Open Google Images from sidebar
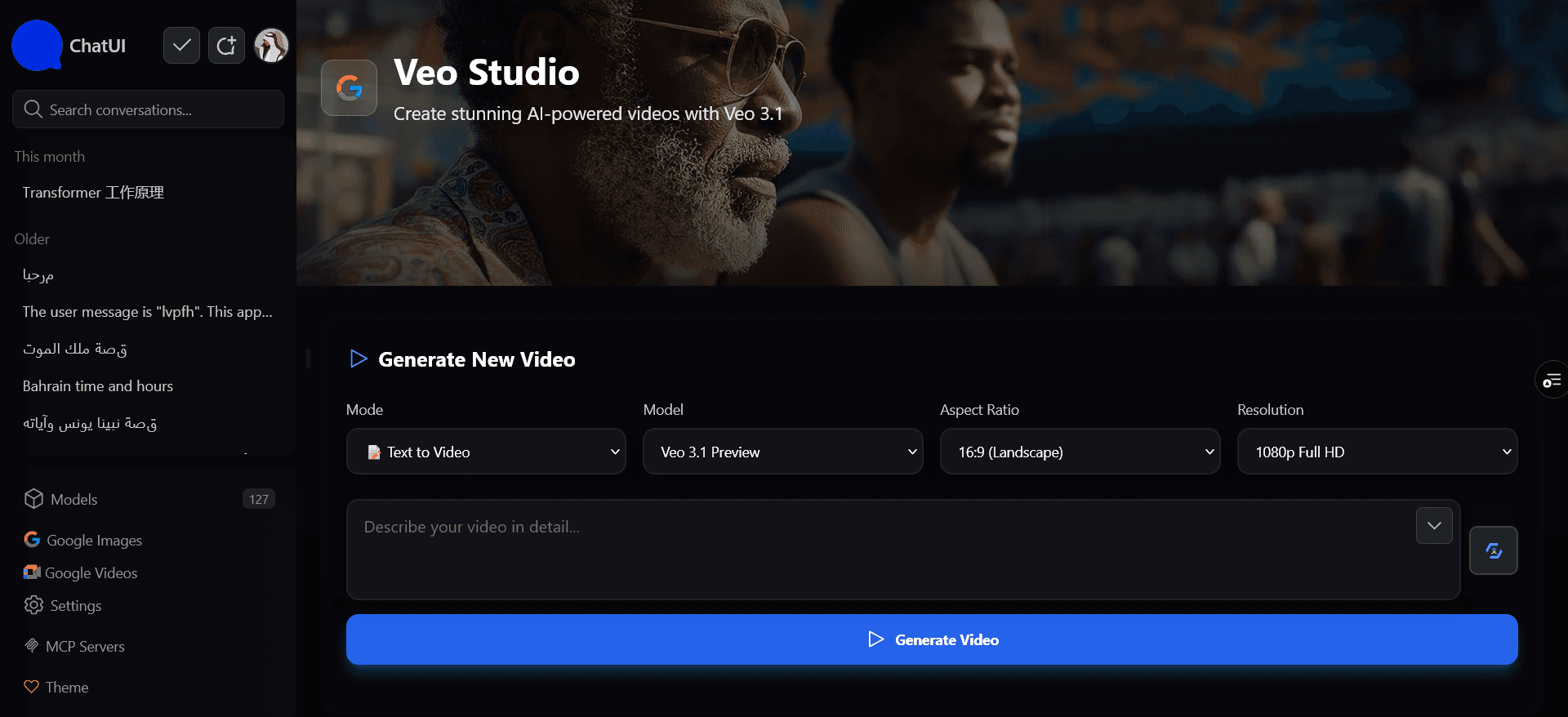The height and width of the screenshot is (717, 1568). tap(94, 540)
